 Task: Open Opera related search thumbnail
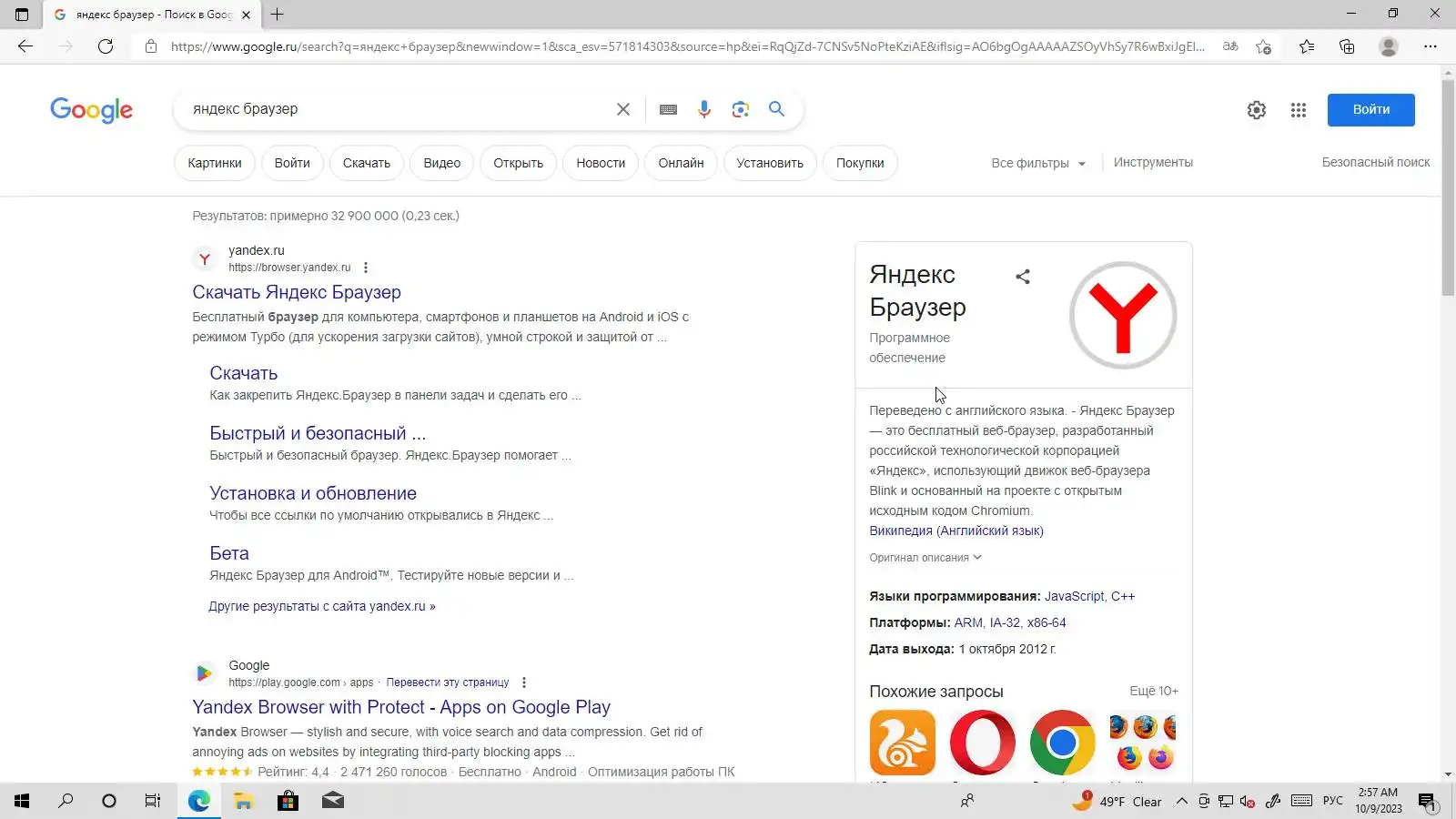[983, 743]
